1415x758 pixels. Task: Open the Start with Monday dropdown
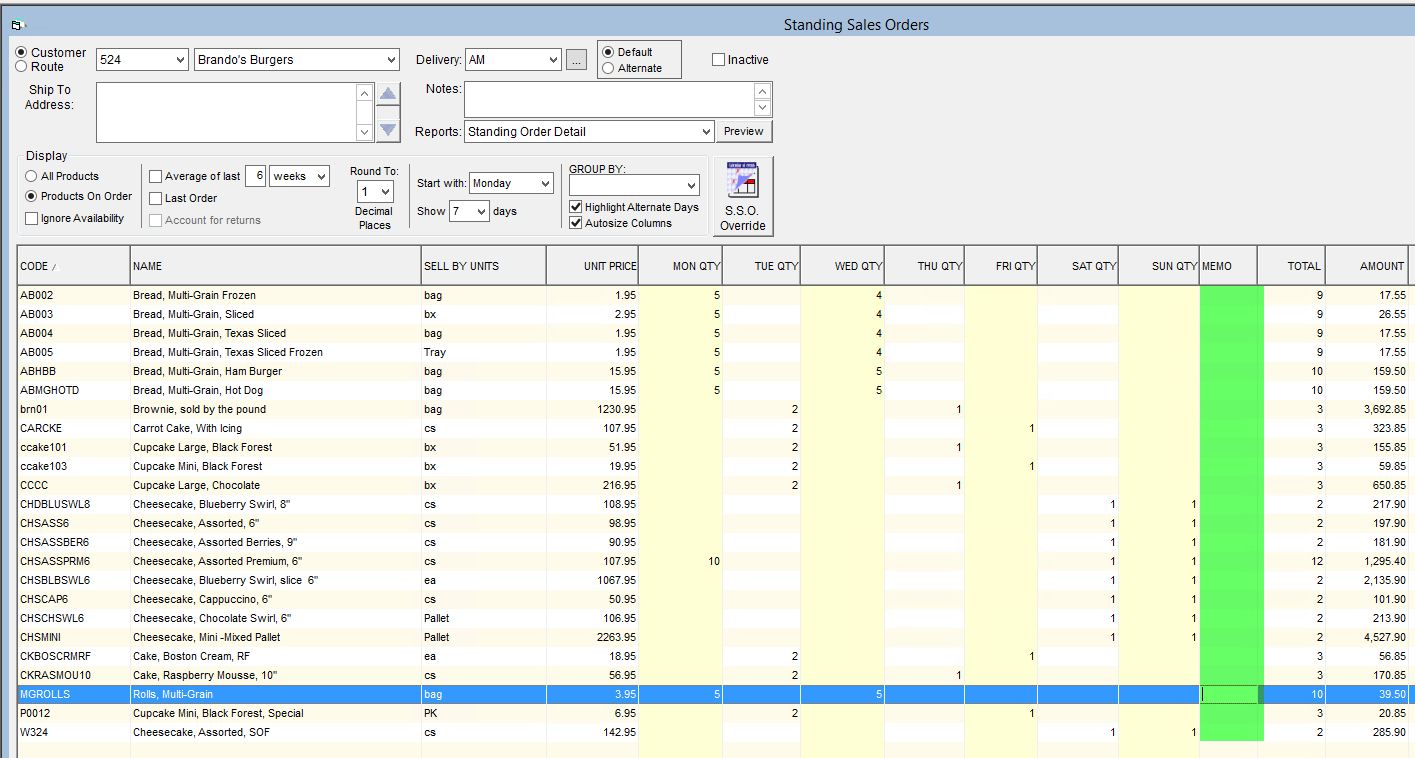click(x=544, y=183)
